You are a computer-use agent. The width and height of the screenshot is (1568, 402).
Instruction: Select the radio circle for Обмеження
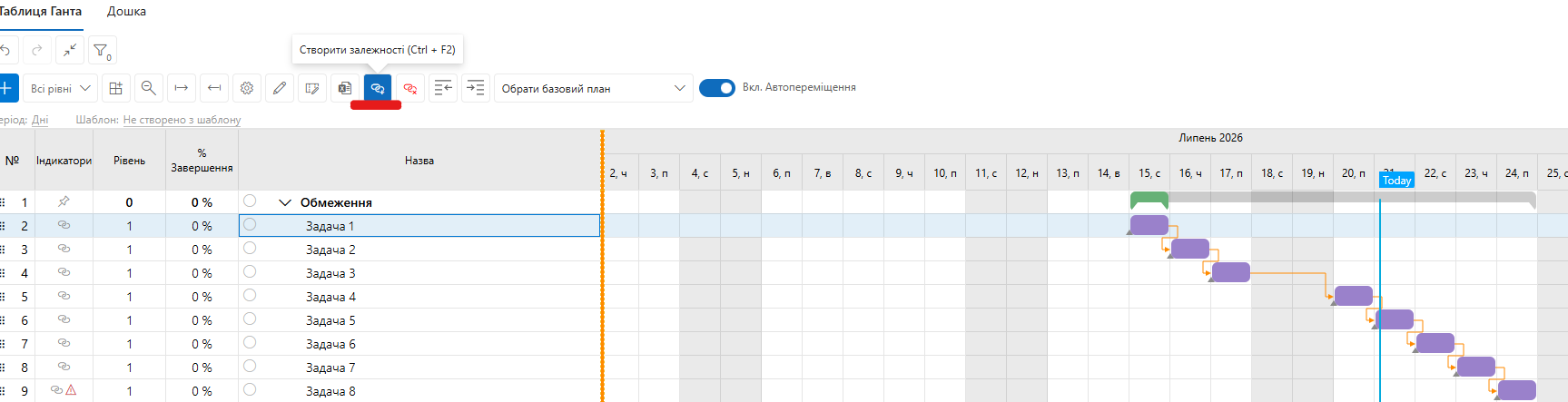pyautogui.click(x=250, y=201)
